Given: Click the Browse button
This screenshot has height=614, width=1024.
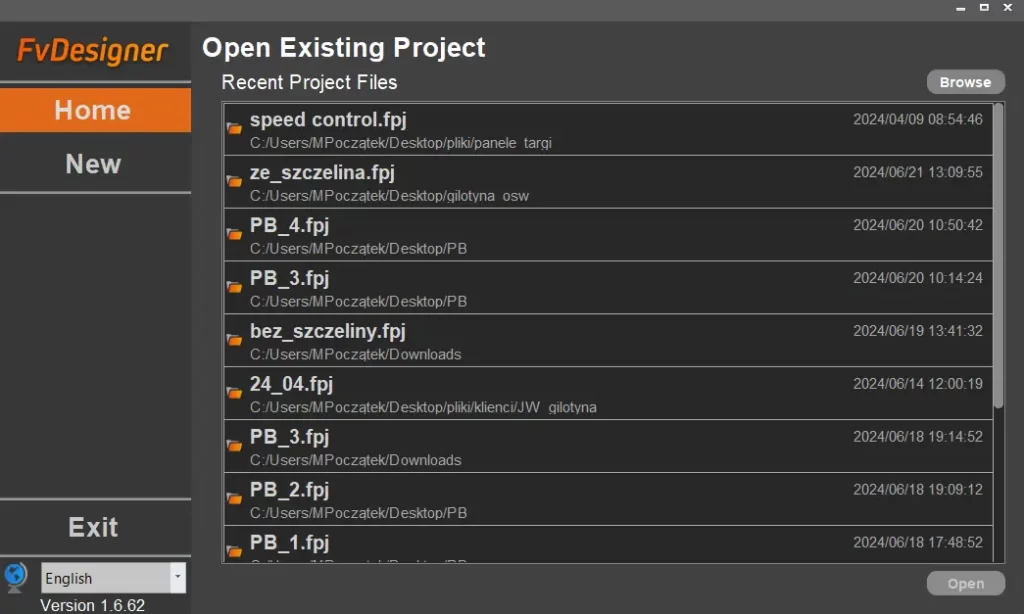Looking at the screenshot, I should pos(965,82).
